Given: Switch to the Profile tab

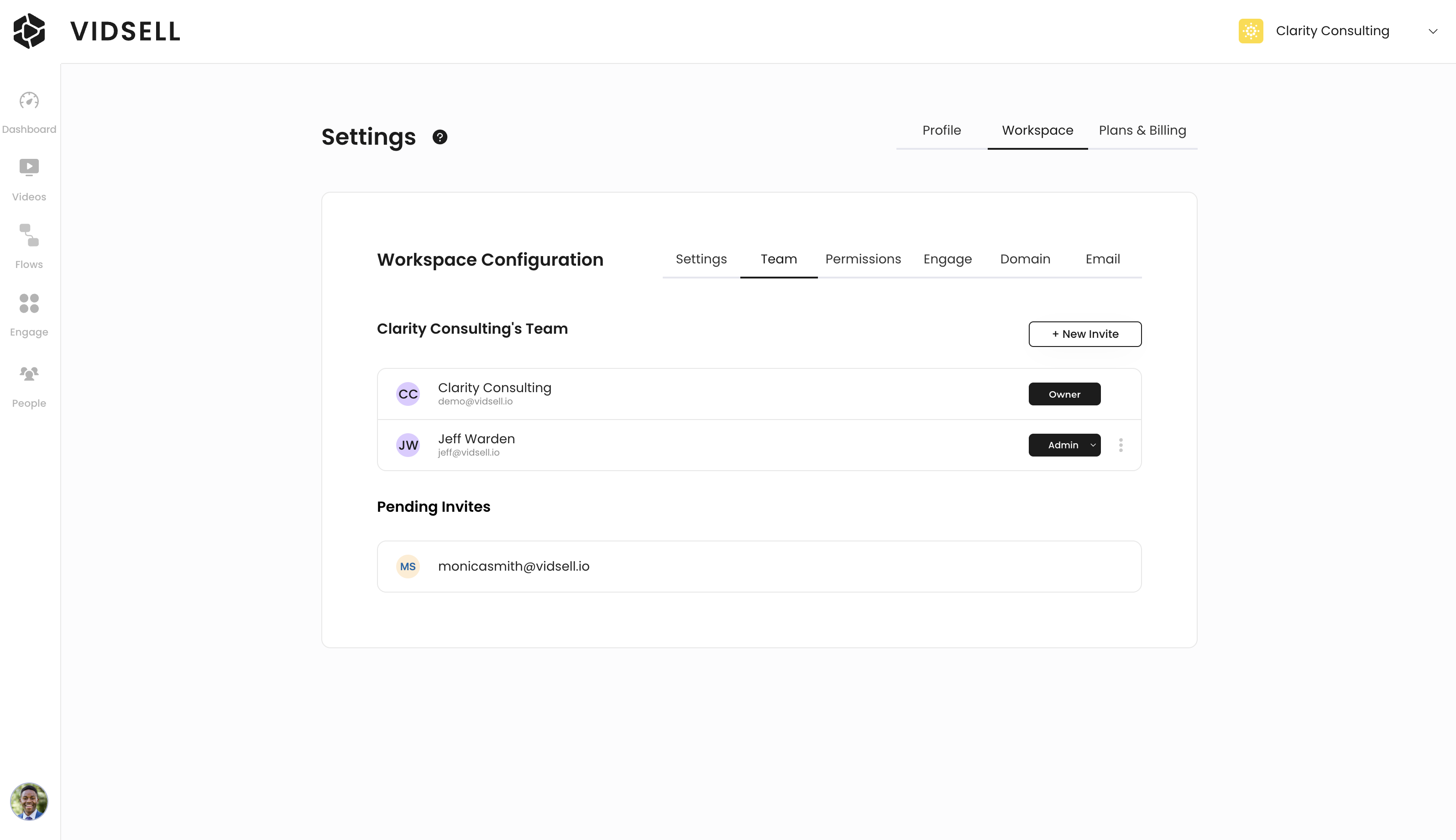Looking at the screenshot, I should pos(941,131).
